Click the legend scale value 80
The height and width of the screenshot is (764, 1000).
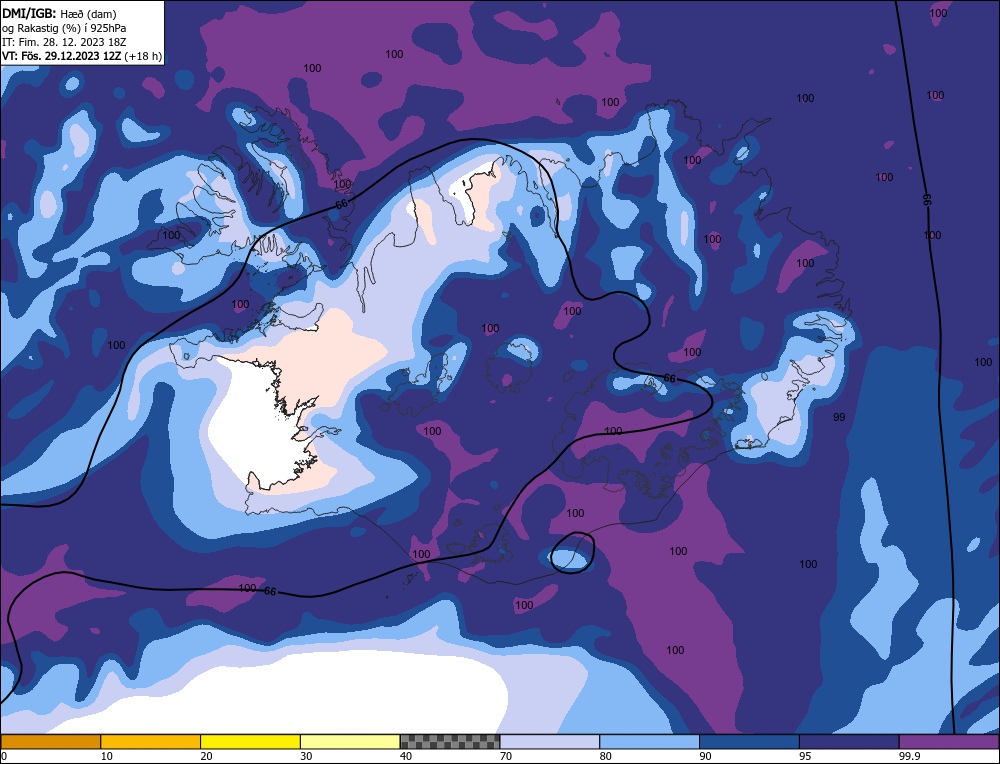coord(605,756)
